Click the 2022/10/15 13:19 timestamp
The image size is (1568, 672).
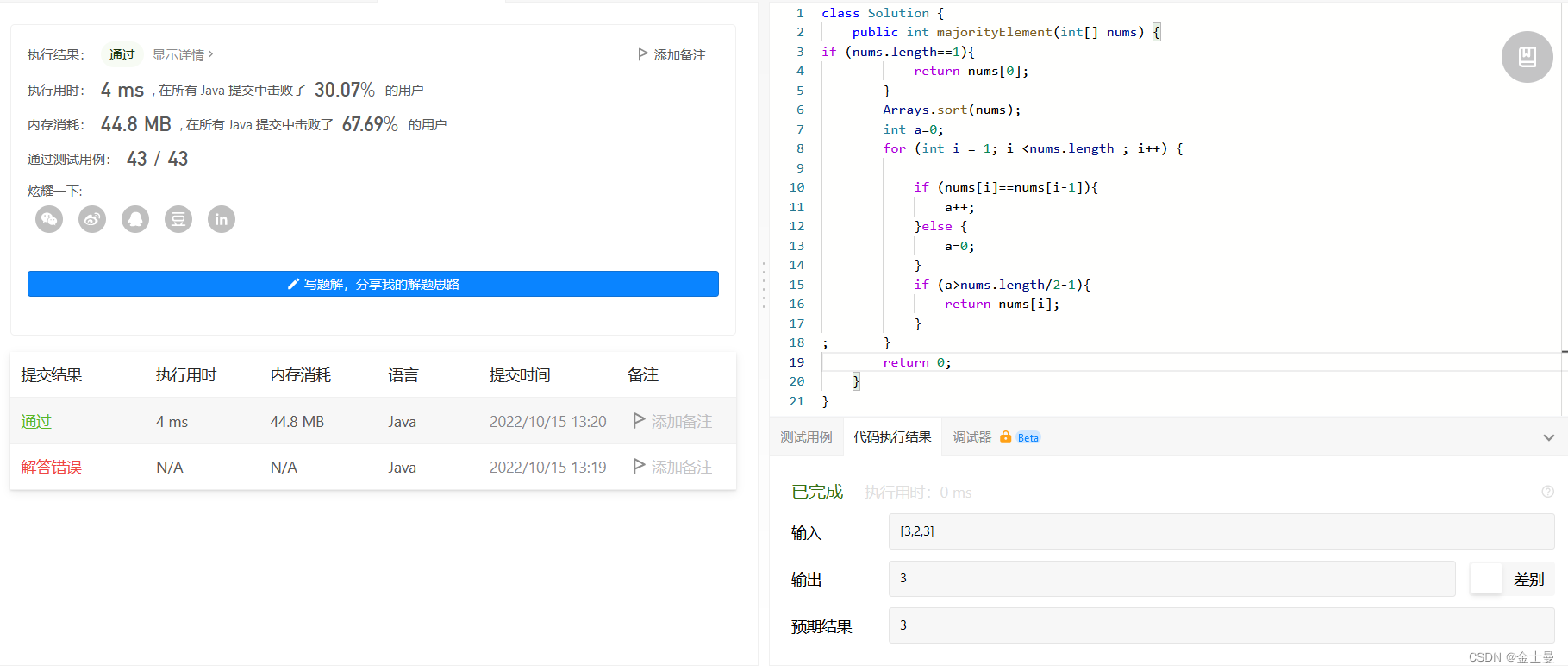548,467
